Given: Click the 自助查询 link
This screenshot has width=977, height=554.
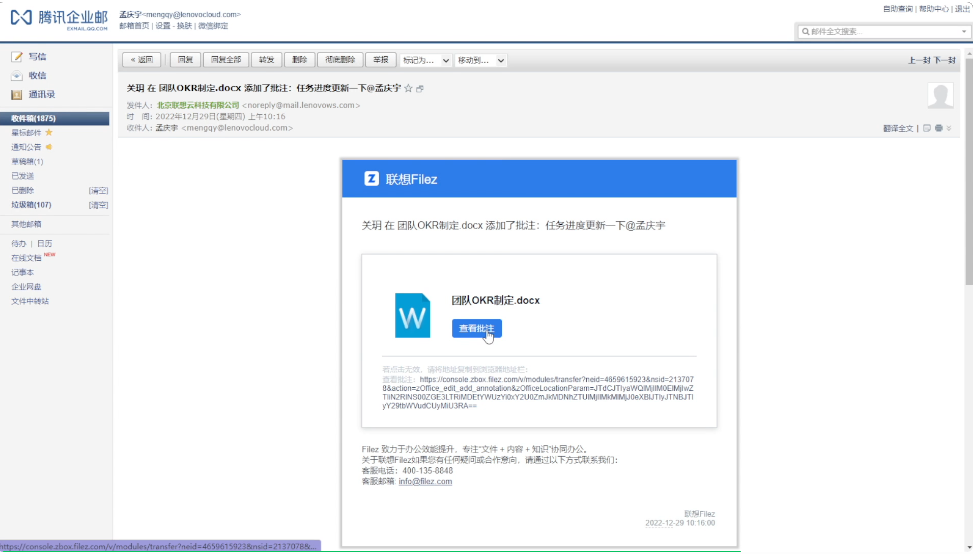Looking at the screenshot, I should tap(899, 9).
